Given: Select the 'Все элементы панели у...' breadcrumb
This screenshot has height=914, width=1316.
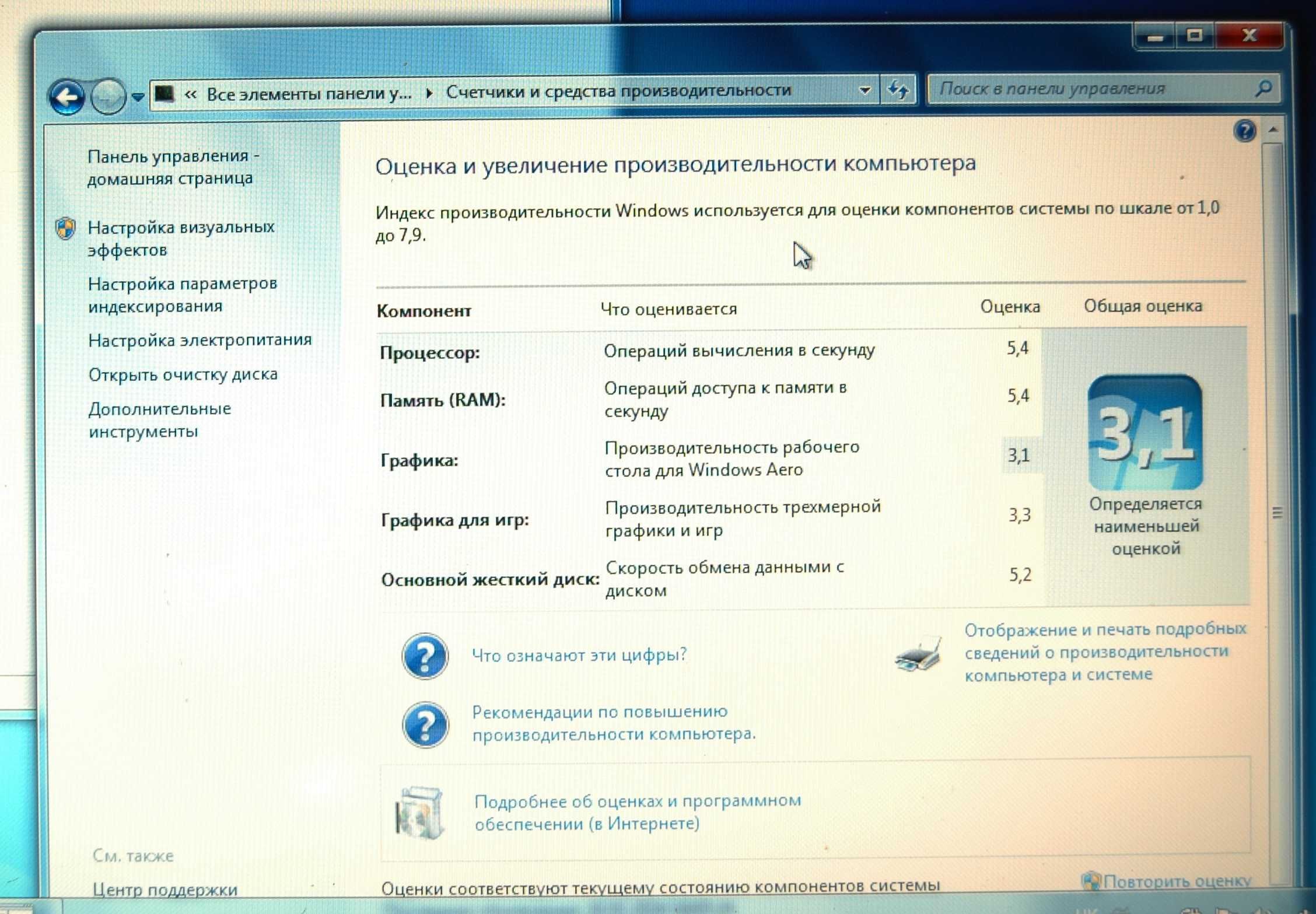Looking at the screenshot, I should point(309,93).
